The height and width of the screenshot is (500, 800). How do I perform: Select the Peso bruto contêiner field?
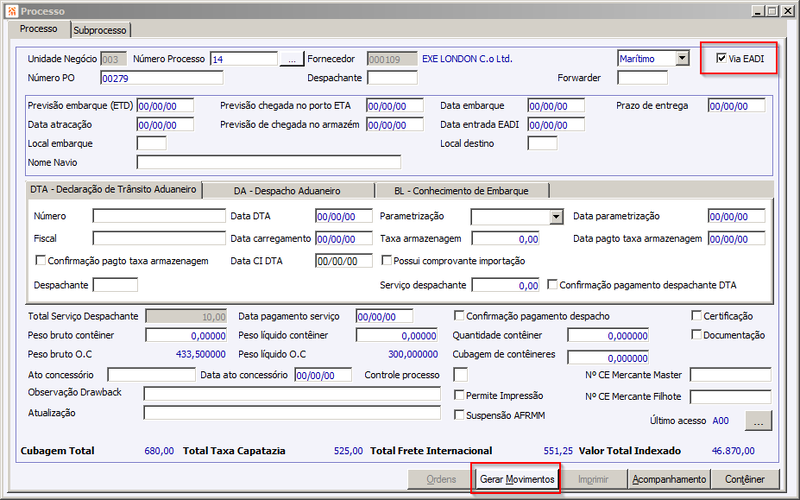(186, 335)
